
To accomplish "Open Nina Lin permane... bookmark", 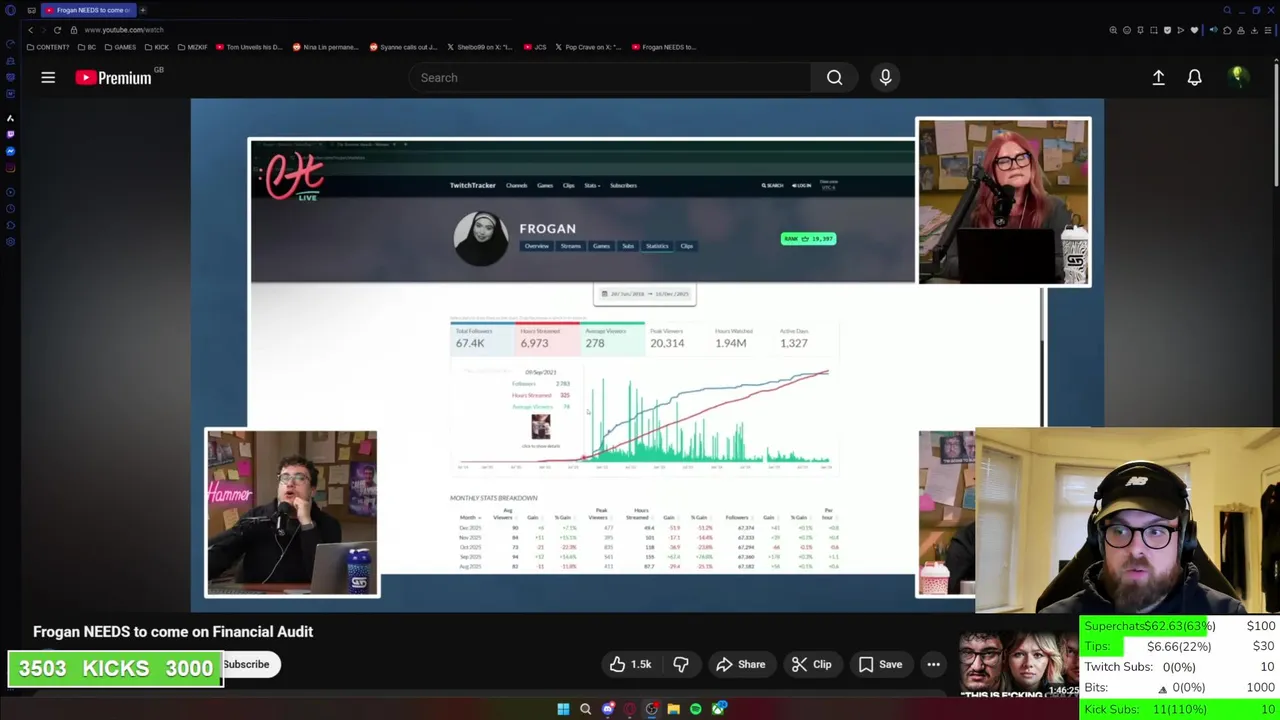I will coord(325,47).
